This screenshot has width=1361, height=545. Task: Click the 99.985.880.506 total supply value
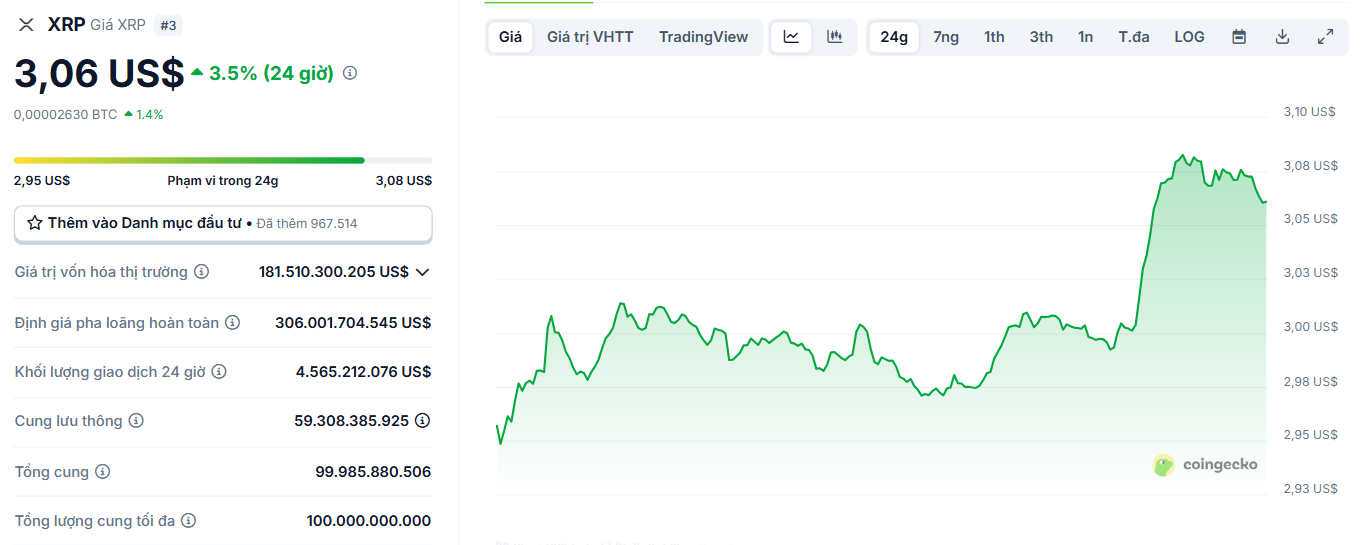373,471
